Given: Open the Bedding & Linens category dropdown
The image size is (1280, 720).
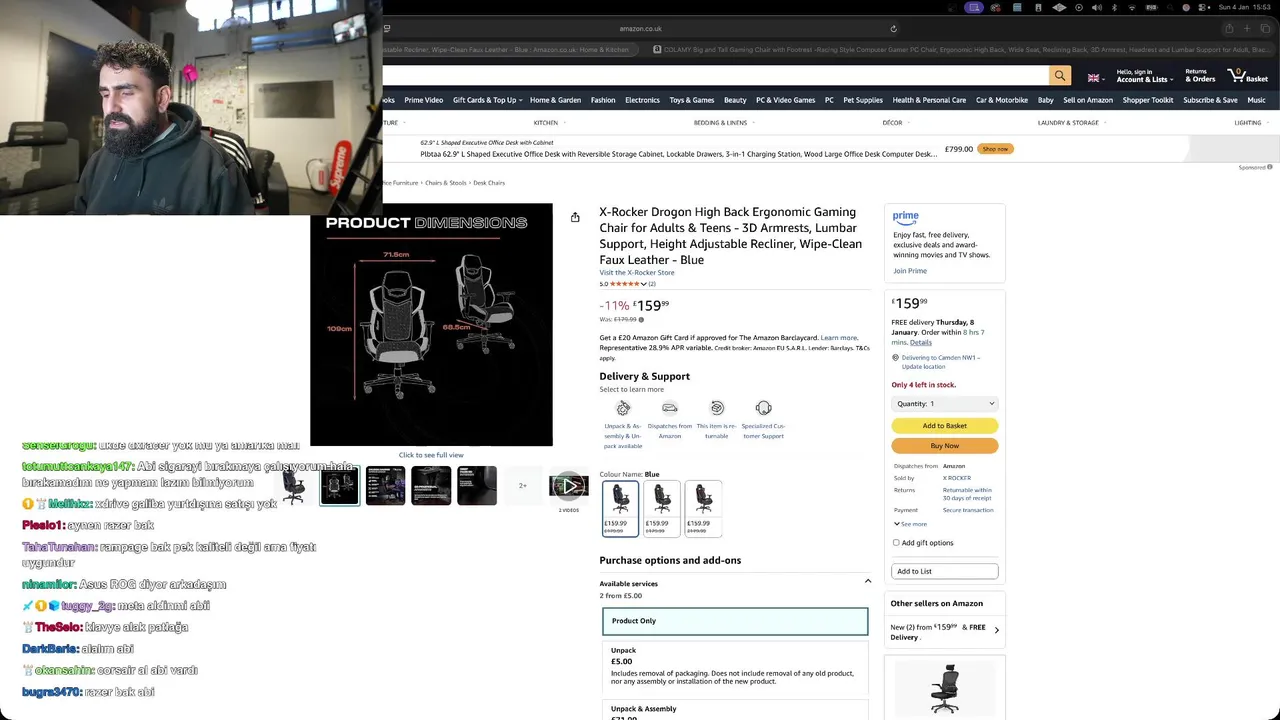Looking at the screenshot, I should pyautogui.click(x=724, y=123).
